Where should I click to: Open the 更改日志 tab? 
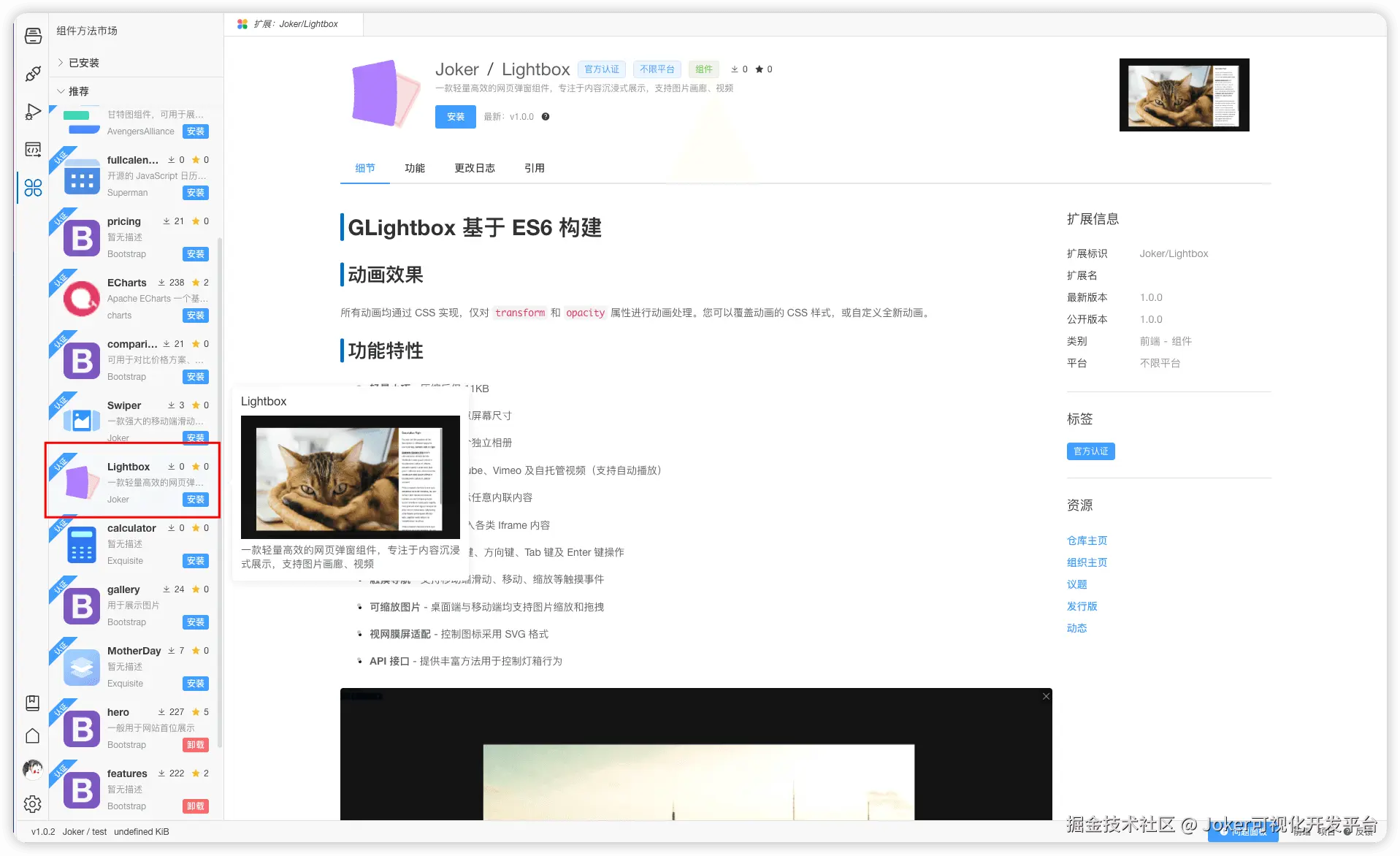coord(475,167)
